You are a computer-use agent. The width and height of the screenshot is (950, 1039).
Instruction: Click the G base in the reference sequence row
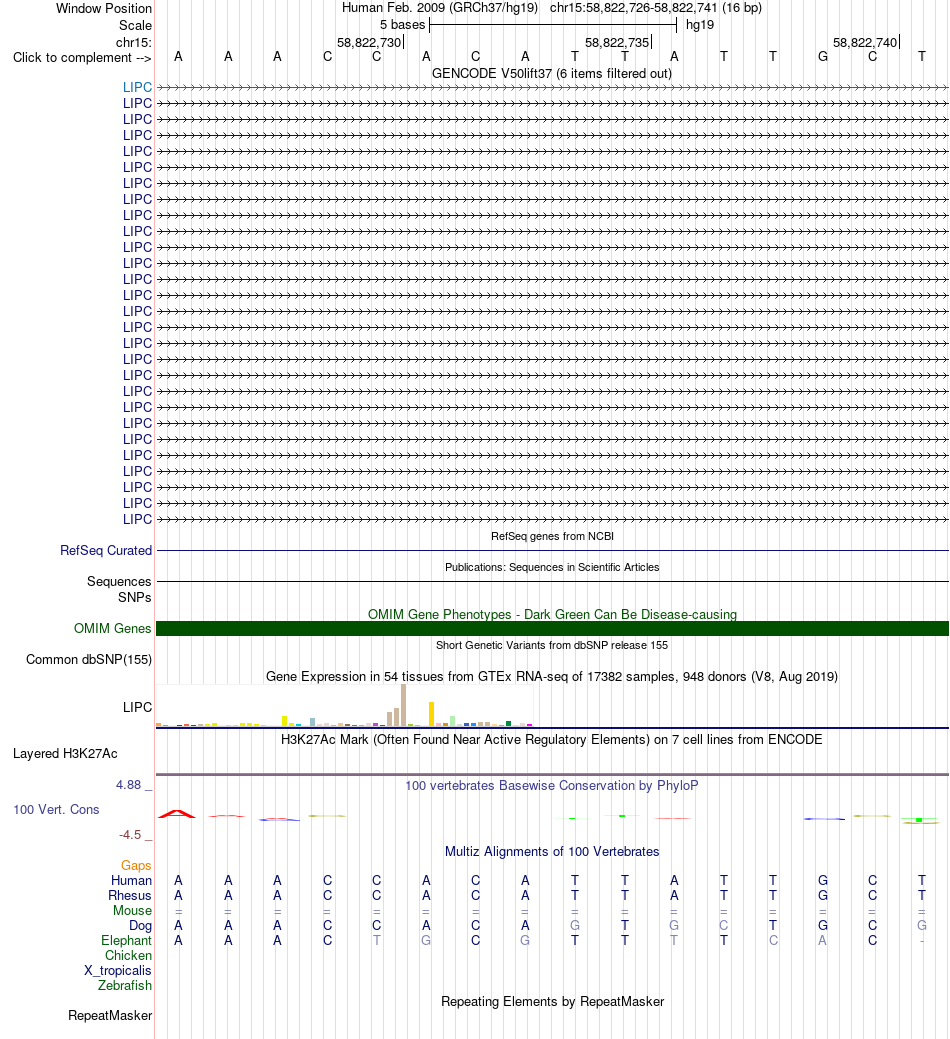[823, 57]
